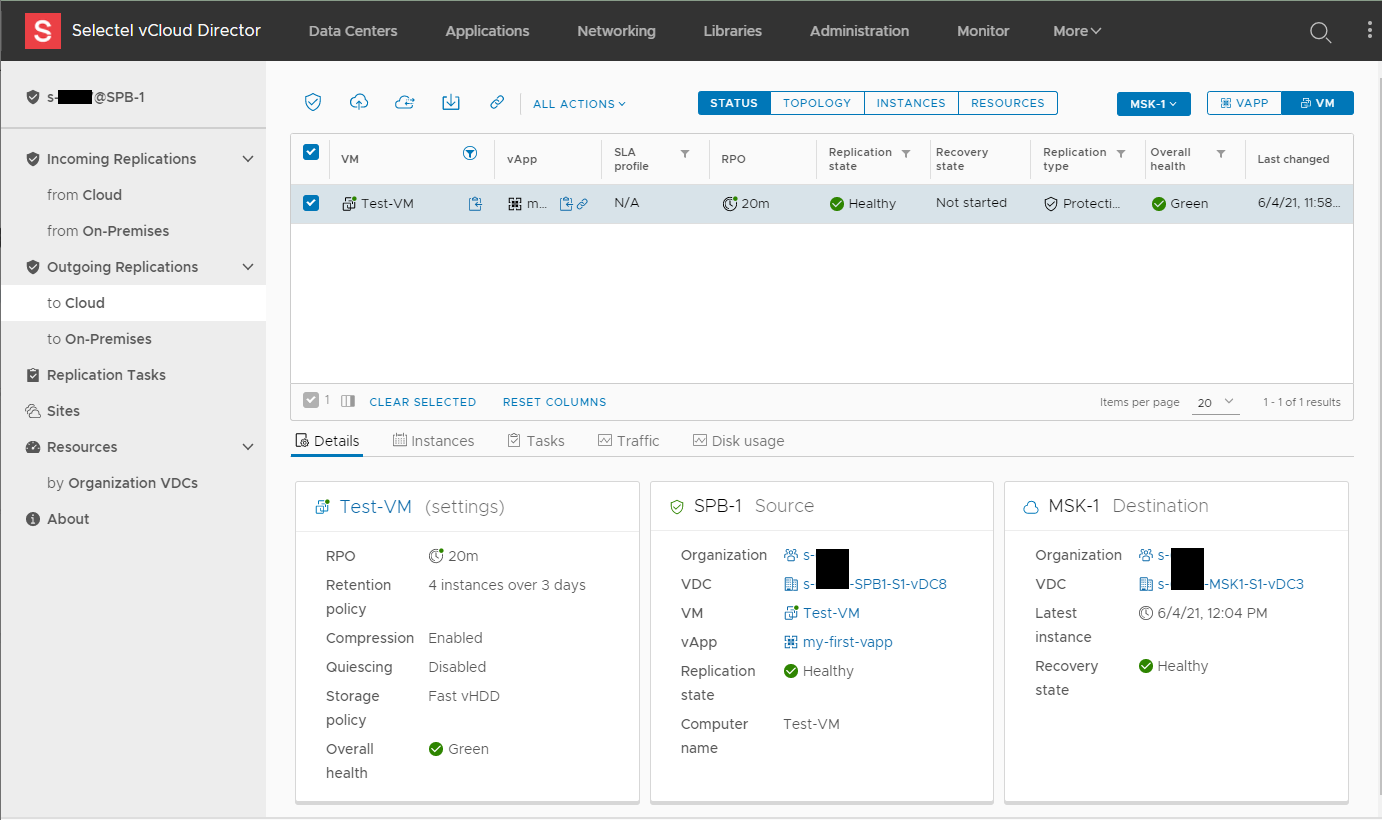This screenshot has width=1382, height=820.
Task: Toggle the select-all checkbox in table header
Action: click(311, 152)
